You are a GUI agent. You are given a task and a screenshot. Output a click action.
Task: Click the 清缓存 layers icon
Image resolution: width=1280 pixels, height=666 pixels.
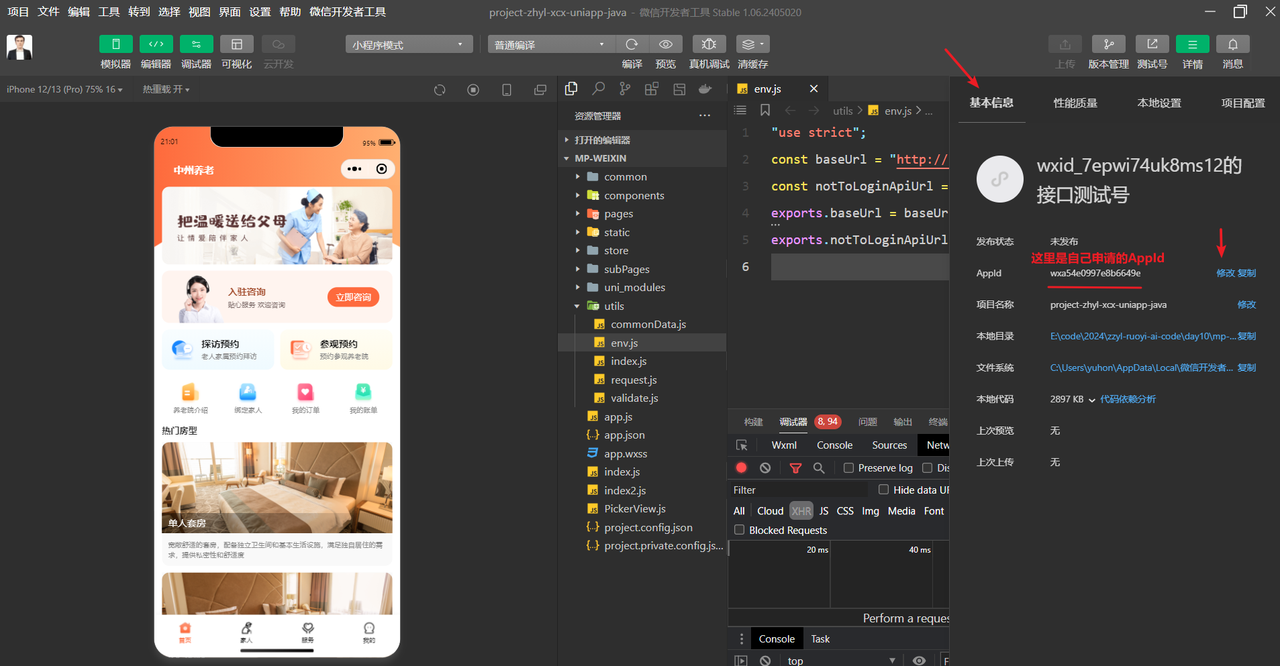752,44
